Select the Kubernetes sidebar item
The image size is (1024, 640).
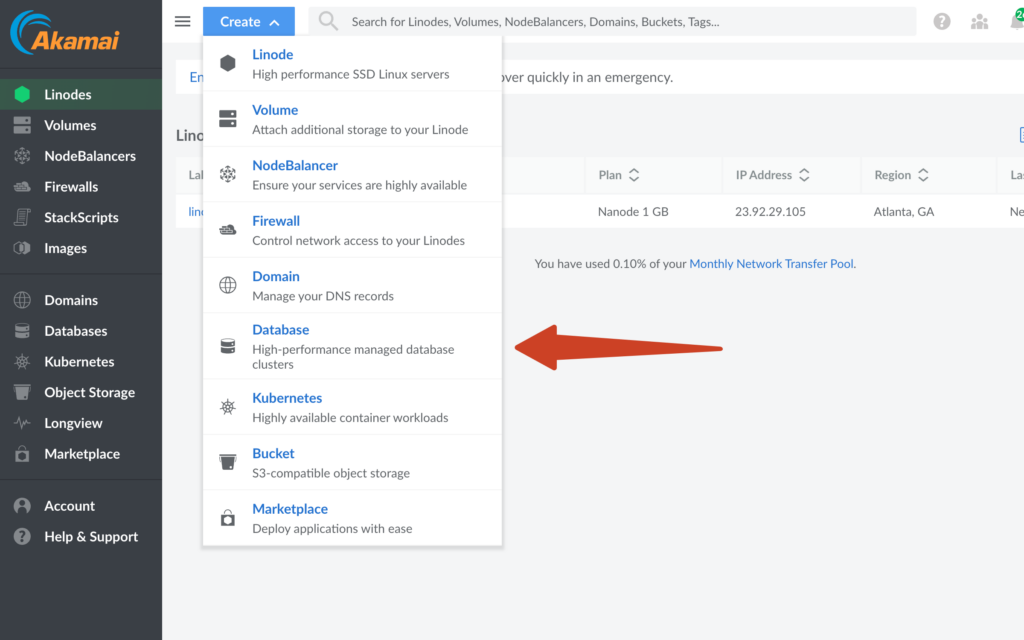(78, 361)
